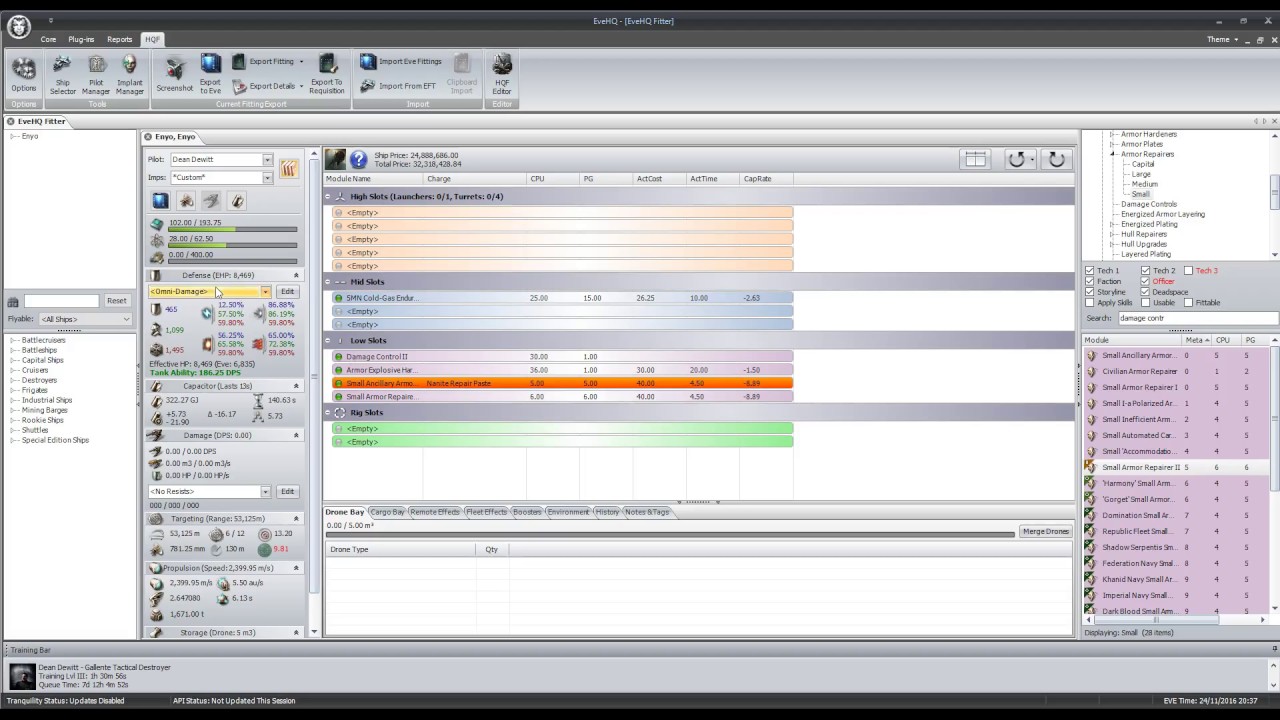Click the Reset button
This screenshot has width=1280, height=720.
(x=117, y=301)
